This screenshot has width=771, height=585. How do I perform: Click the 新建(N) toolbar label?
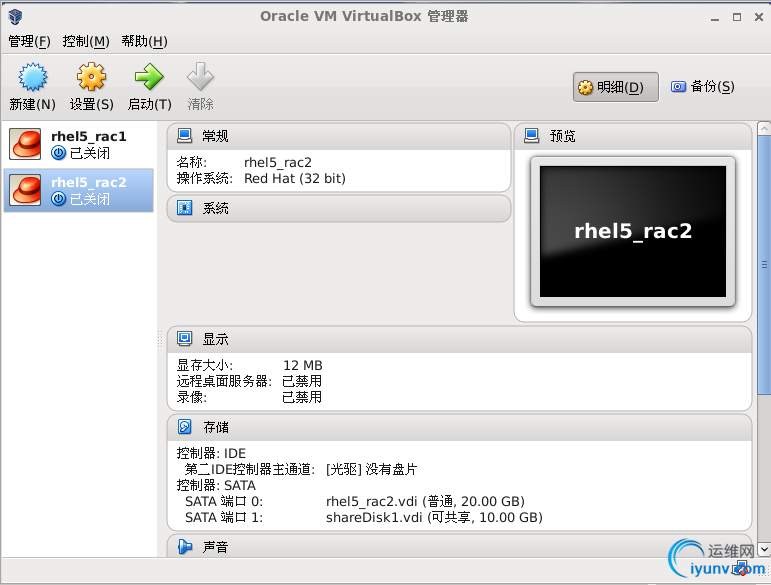pos(32,104)
